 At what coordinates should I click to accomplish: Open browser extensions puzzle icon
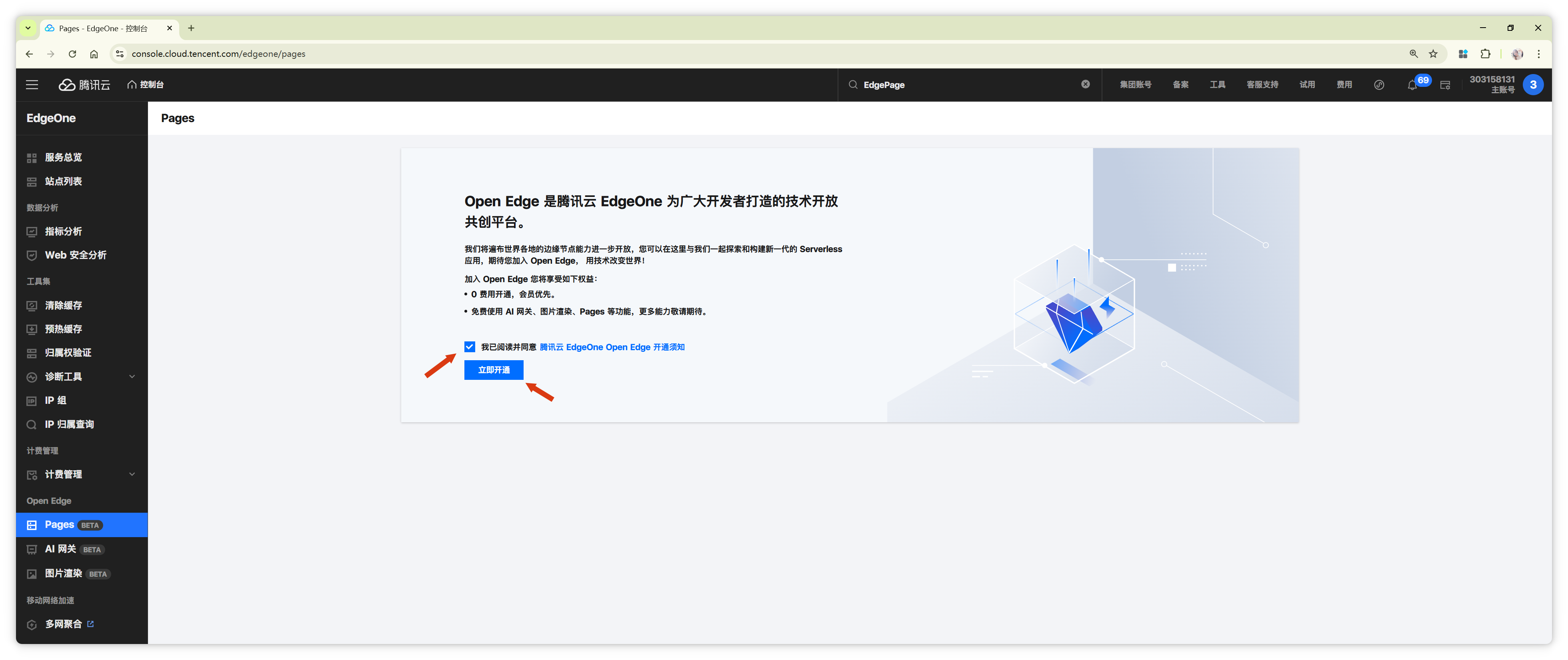pyautogui.click(x=1485, y=54)
